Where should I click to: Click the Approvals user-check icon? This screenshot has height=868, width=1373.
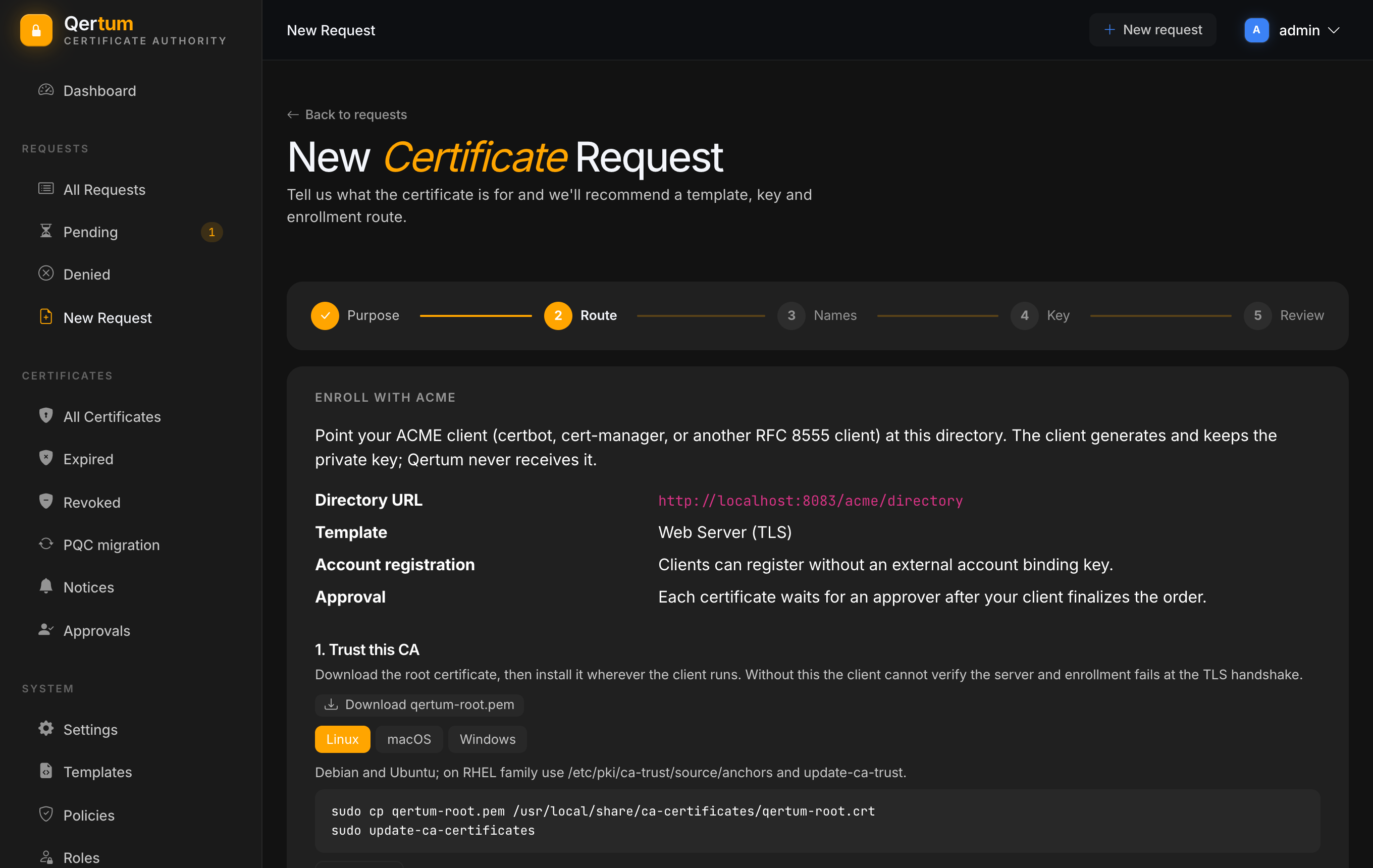45,630
